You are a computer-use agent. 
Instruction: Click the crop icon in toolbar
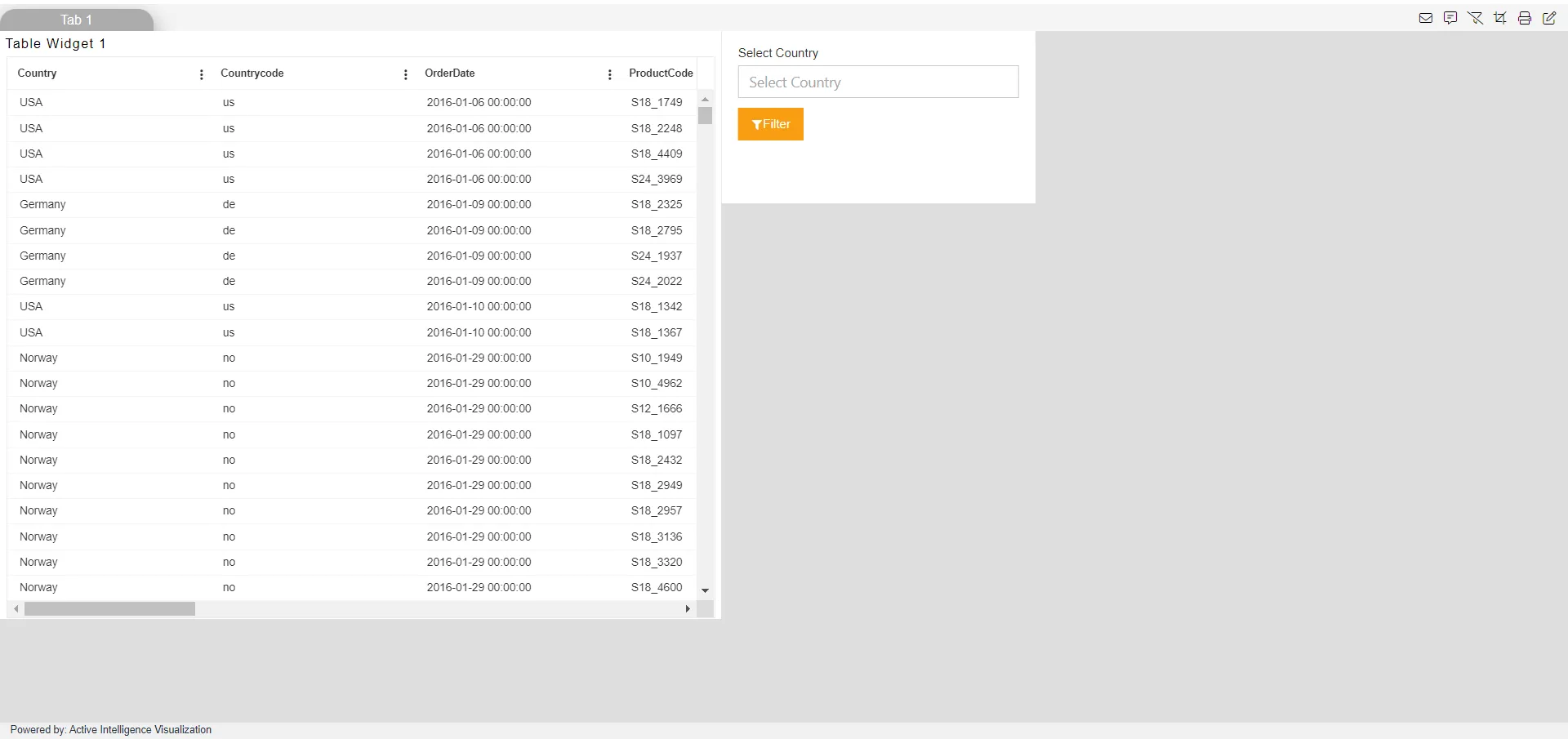click(1500, 18)
